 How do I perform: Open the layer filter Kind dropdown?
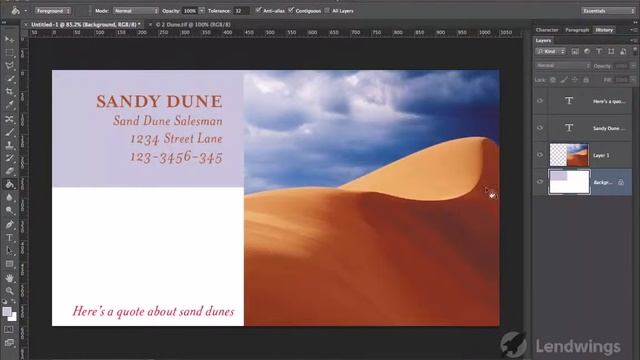pos(551,51)
